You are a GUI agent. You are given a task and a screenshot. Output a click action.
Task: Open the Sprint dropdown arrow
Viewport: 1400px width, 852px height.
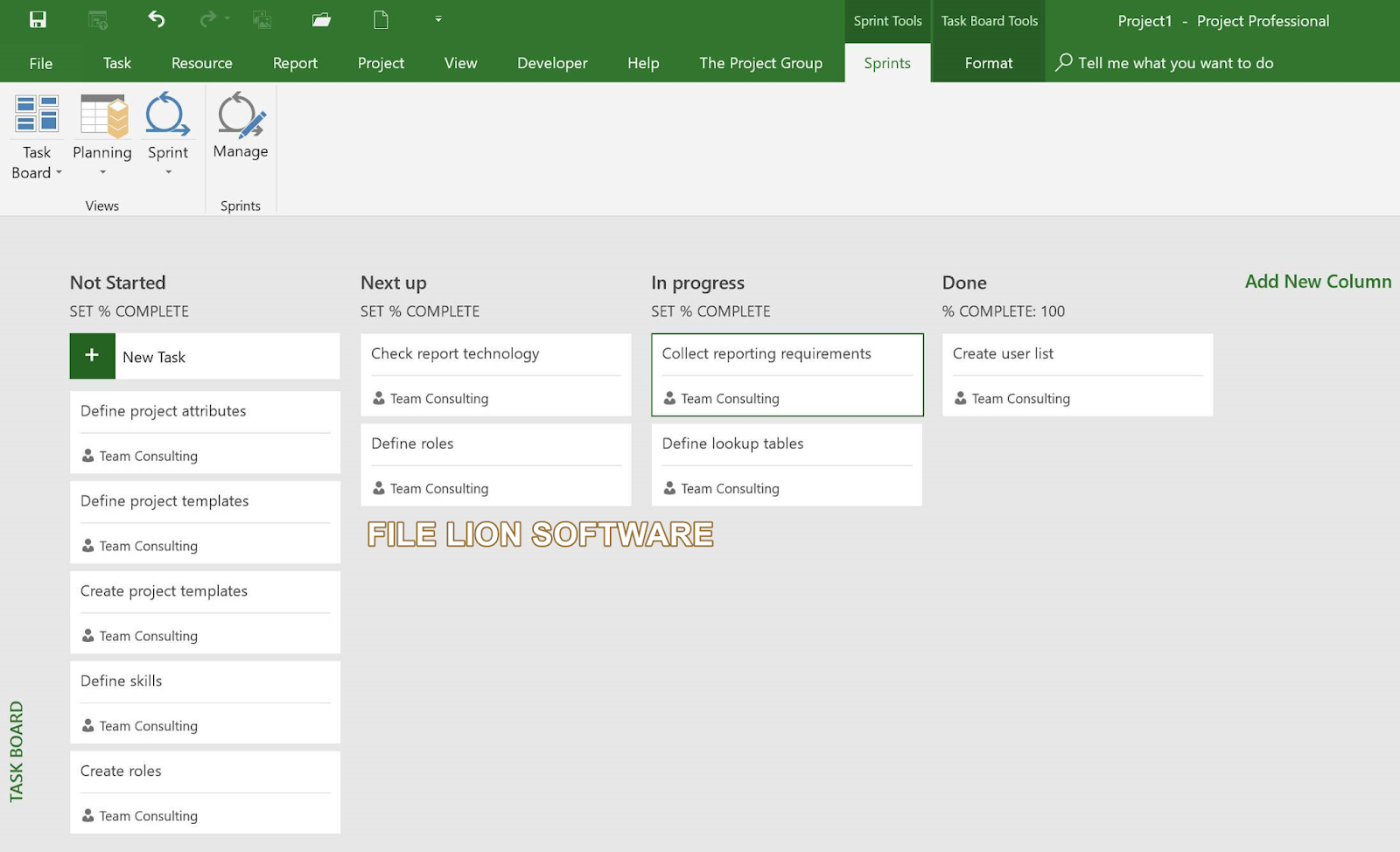[x=167, y=171]
